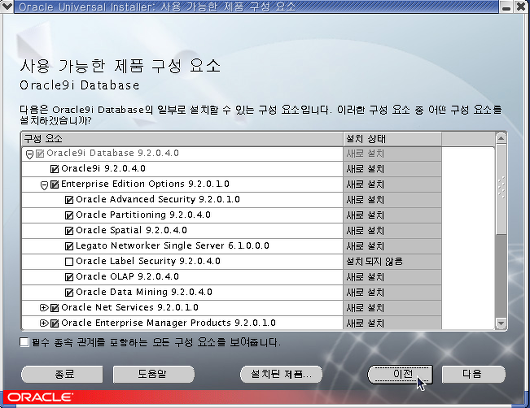Uncheck Oracle Net Services checkbox

pos(54,308)
